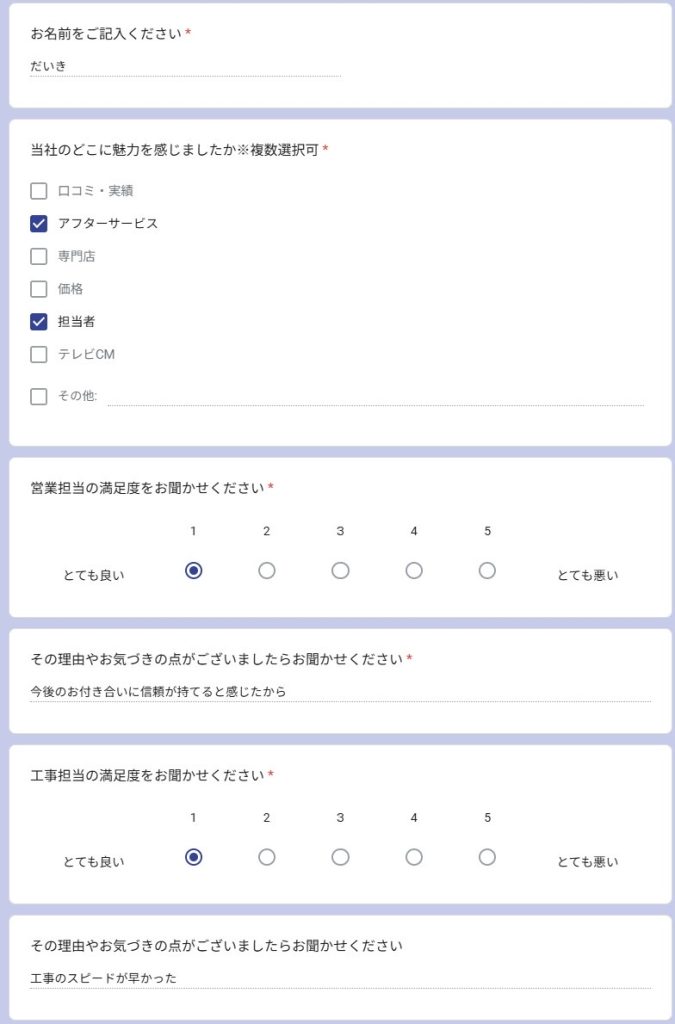Uncheck the アフターサービス checkbox
Image resolution: width=675 pixels, height=1024 pixels.
(x=39, y=223)
